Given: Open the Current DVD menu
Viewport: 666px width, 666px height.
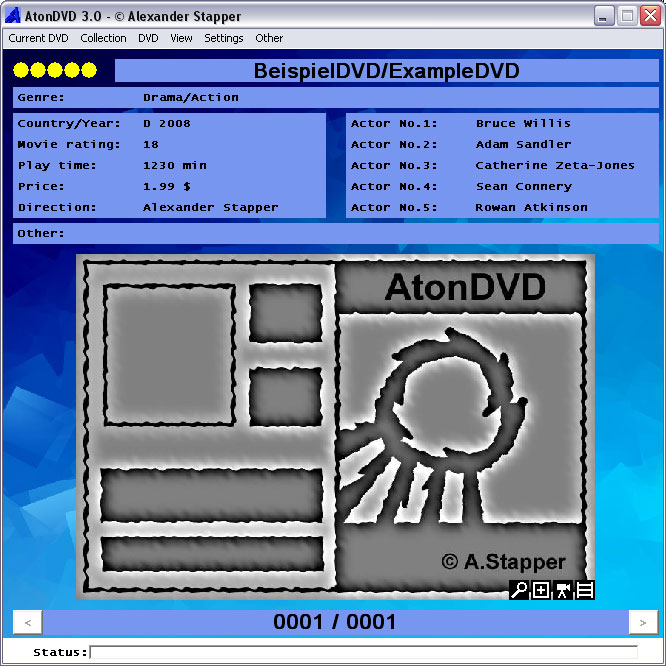Looking at the screenshot, I should pyautogui.click(x=38, y=38).
